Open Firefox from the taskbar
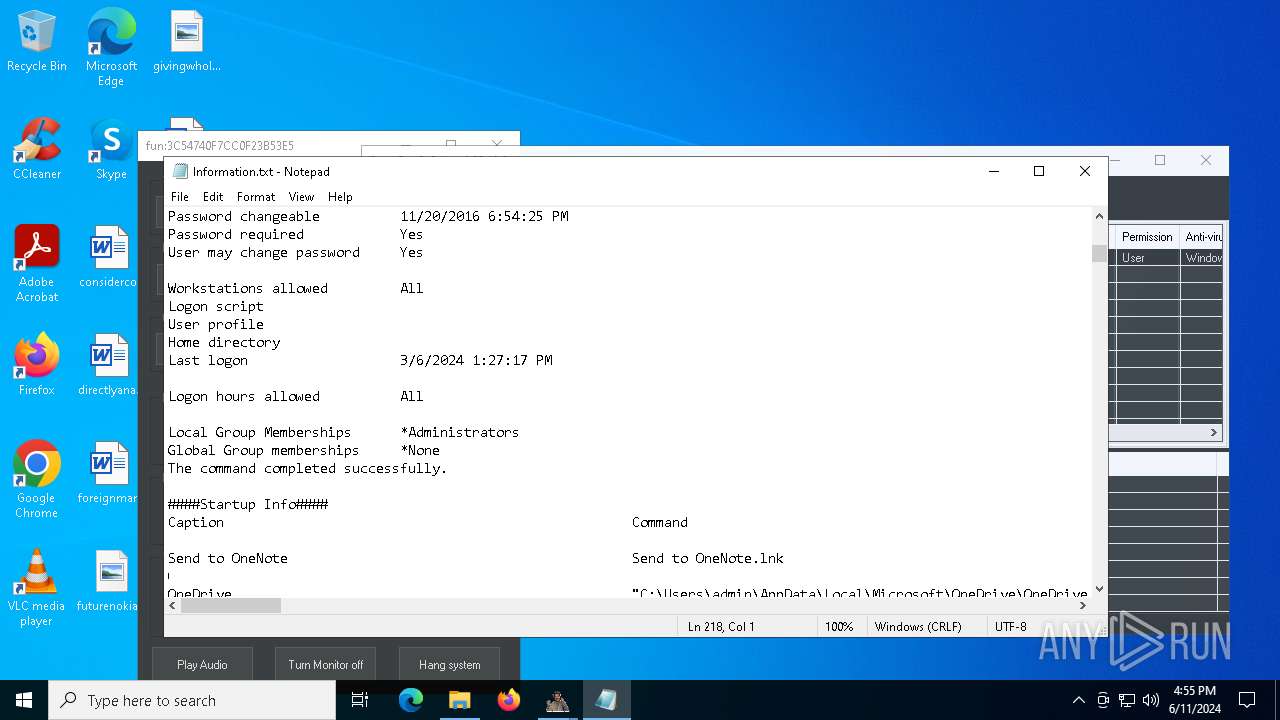 pos(508,700)
